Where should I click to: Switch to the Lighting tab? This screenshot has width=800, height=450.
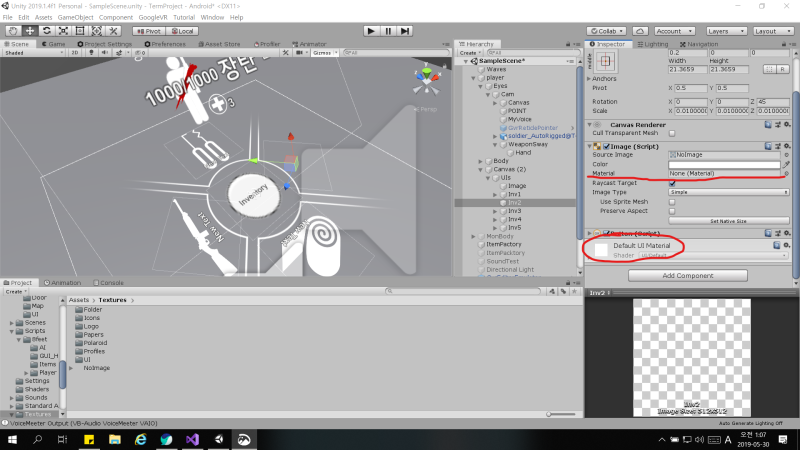(653, 44)
